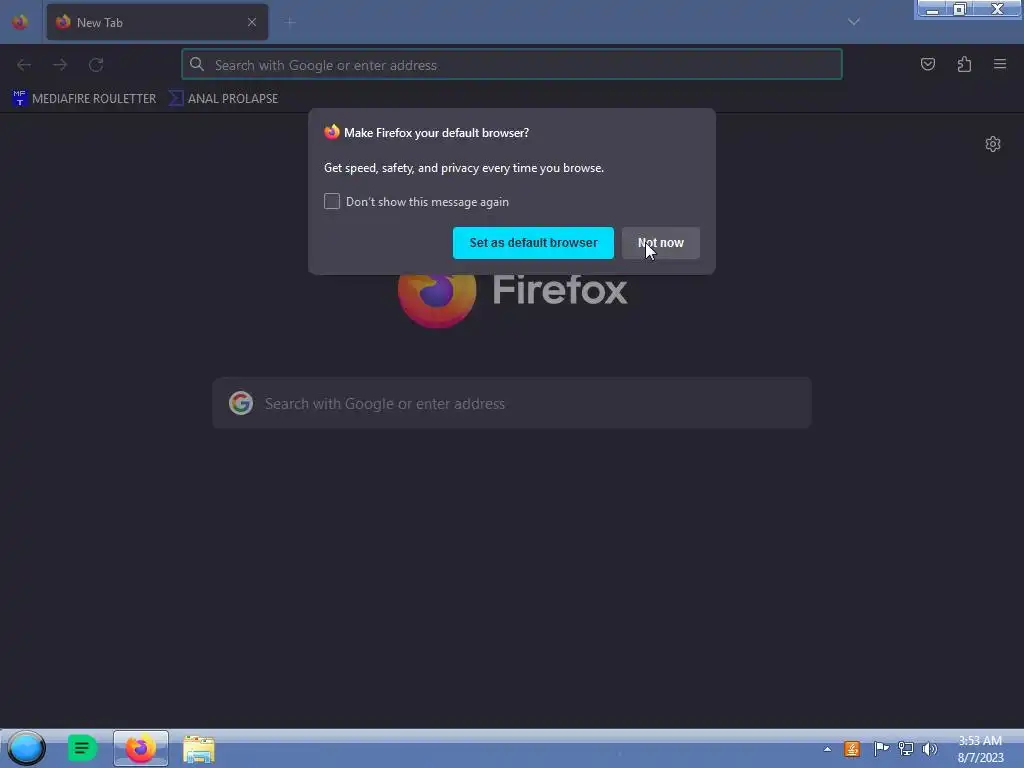Open the Firefox hamburger application menu
Image resolution: width=1024 pixels, height=768 pixels.
click(x=1000, y=64)
